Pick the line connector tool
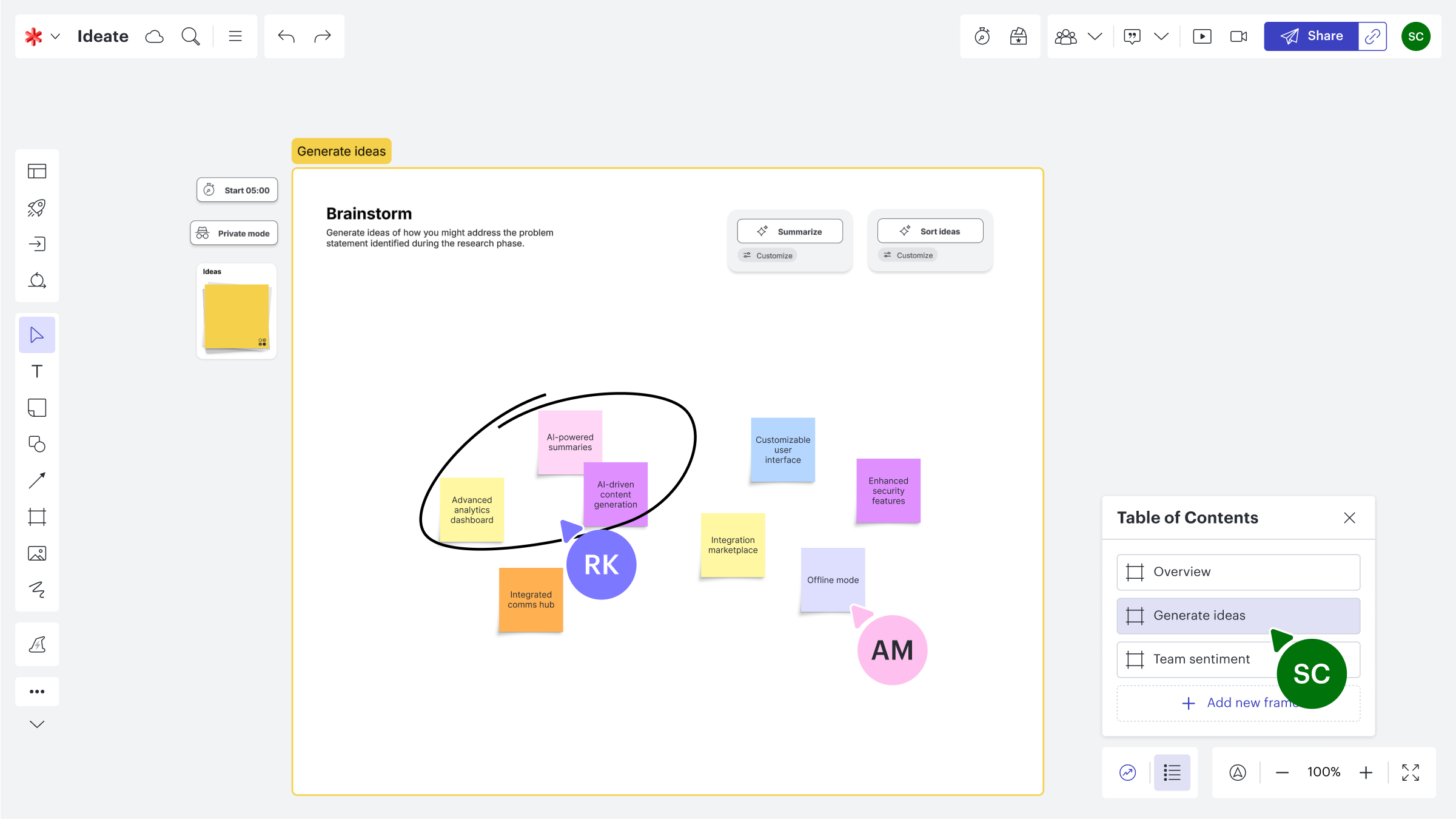Screen dimensions: 1456x819 coord(37,480)
